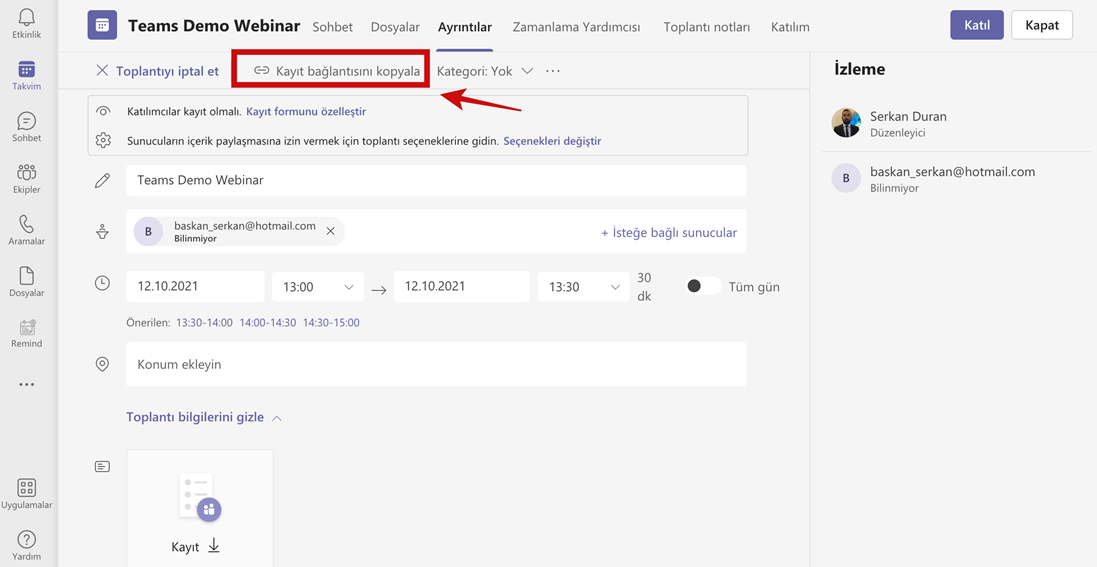Open the Uygulamalar apps icon
This screenshot has width=1097, height=567.
pos(27,488)
